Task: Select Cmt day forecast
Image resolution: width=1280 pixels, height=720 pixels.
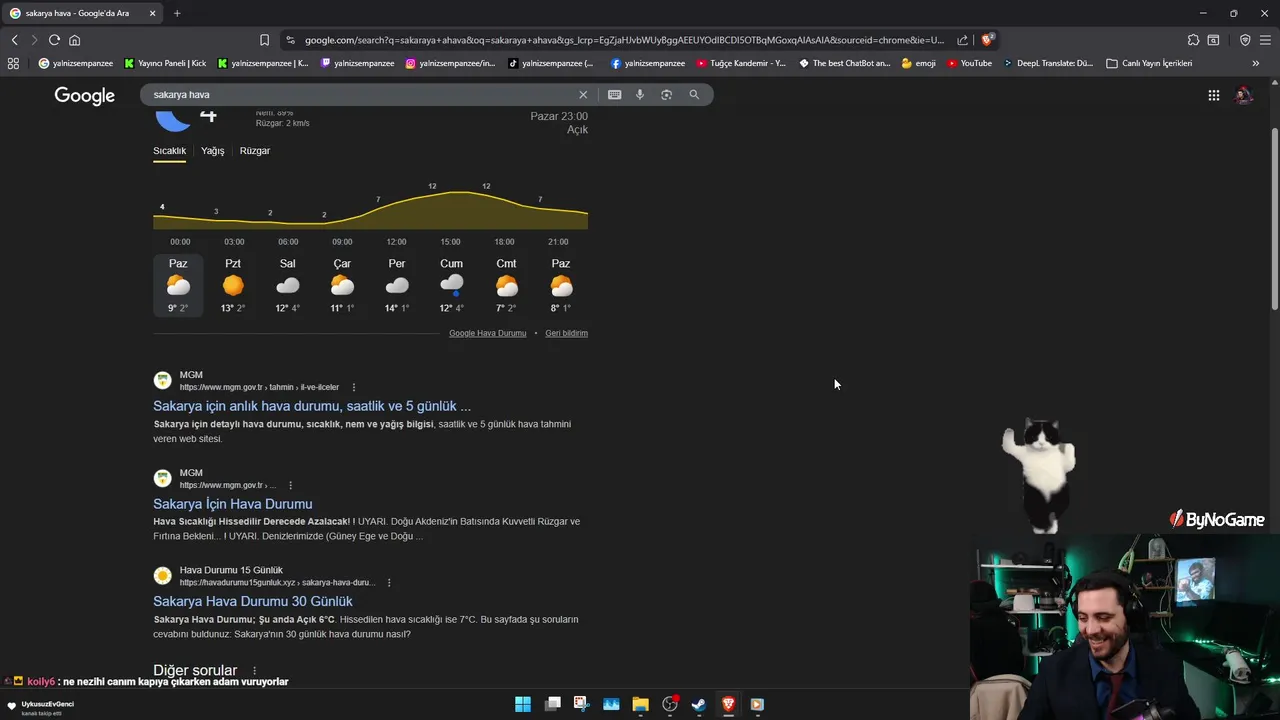Action: 506,286
